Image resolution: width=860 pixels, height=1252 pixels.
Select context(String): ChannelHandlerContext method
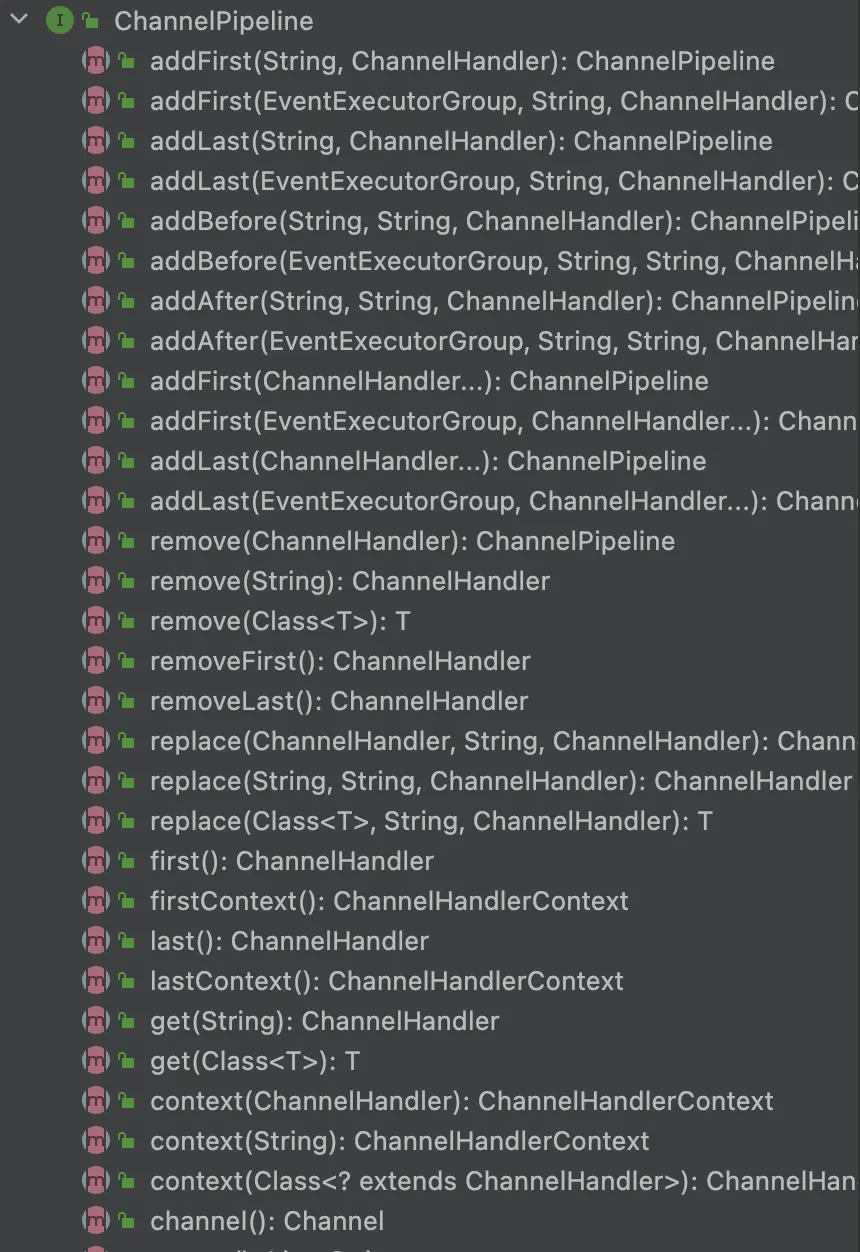pos(399,1141)
